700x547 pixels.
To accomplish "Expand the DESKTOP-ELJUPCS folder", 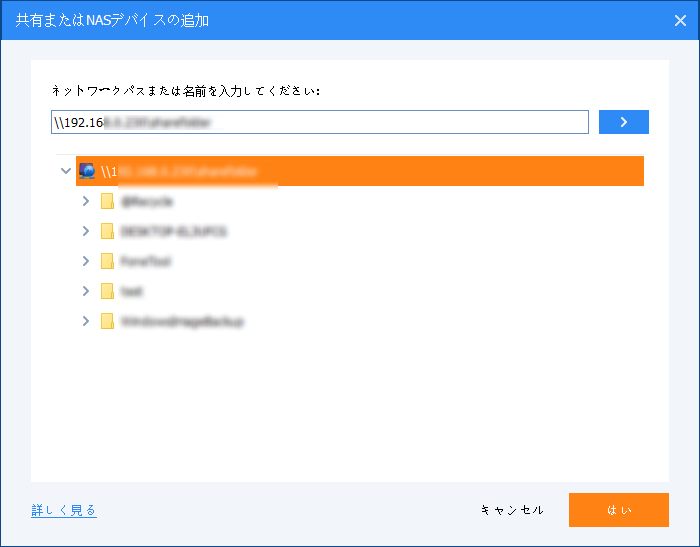I will click(x=86, y=231).
